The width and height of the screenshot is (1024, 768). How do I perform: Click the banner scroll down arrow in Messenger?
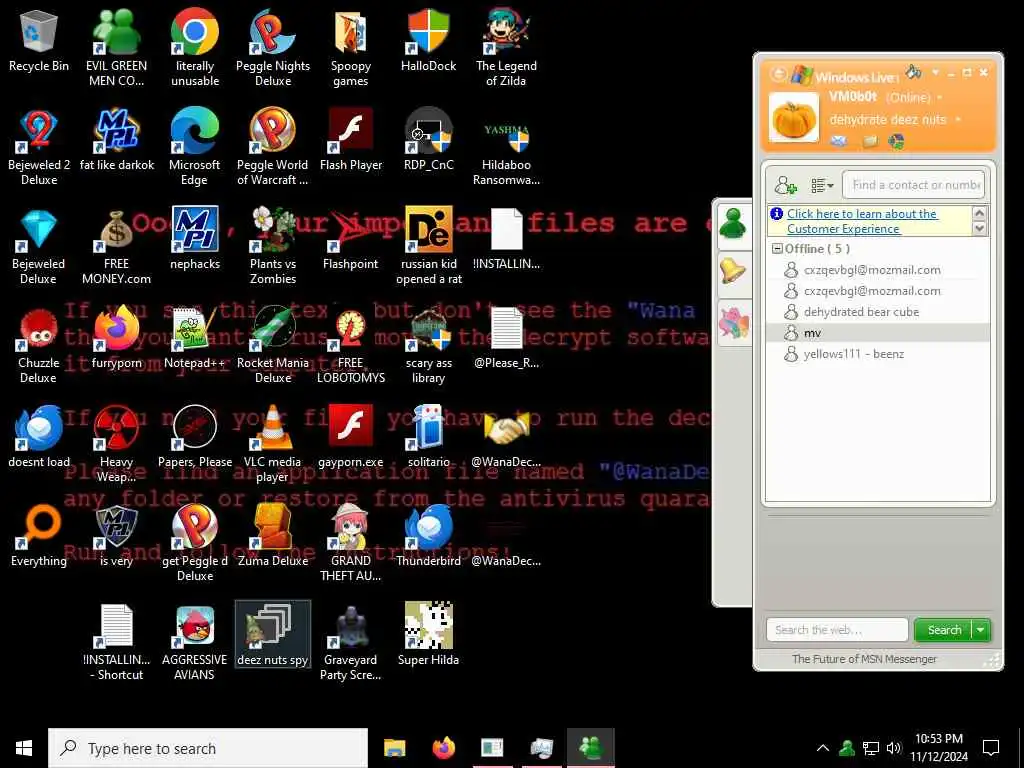pos(980,229)
